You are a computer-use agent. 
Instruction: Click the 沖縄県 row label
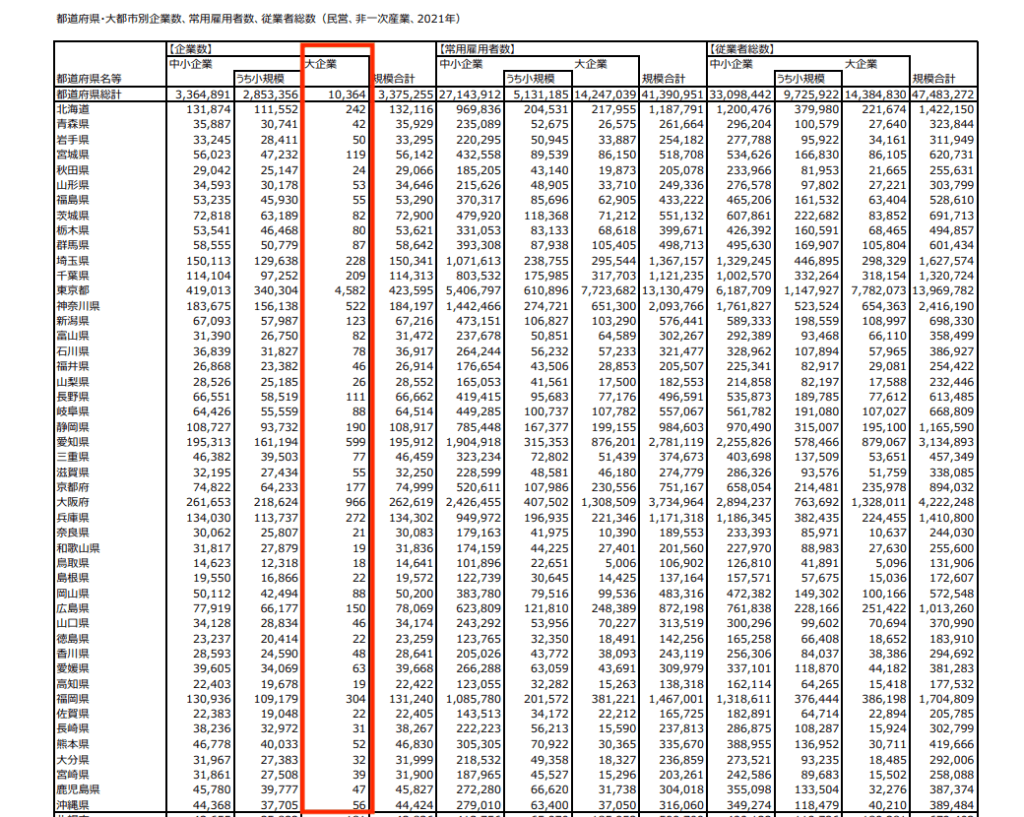pos(72,805)
